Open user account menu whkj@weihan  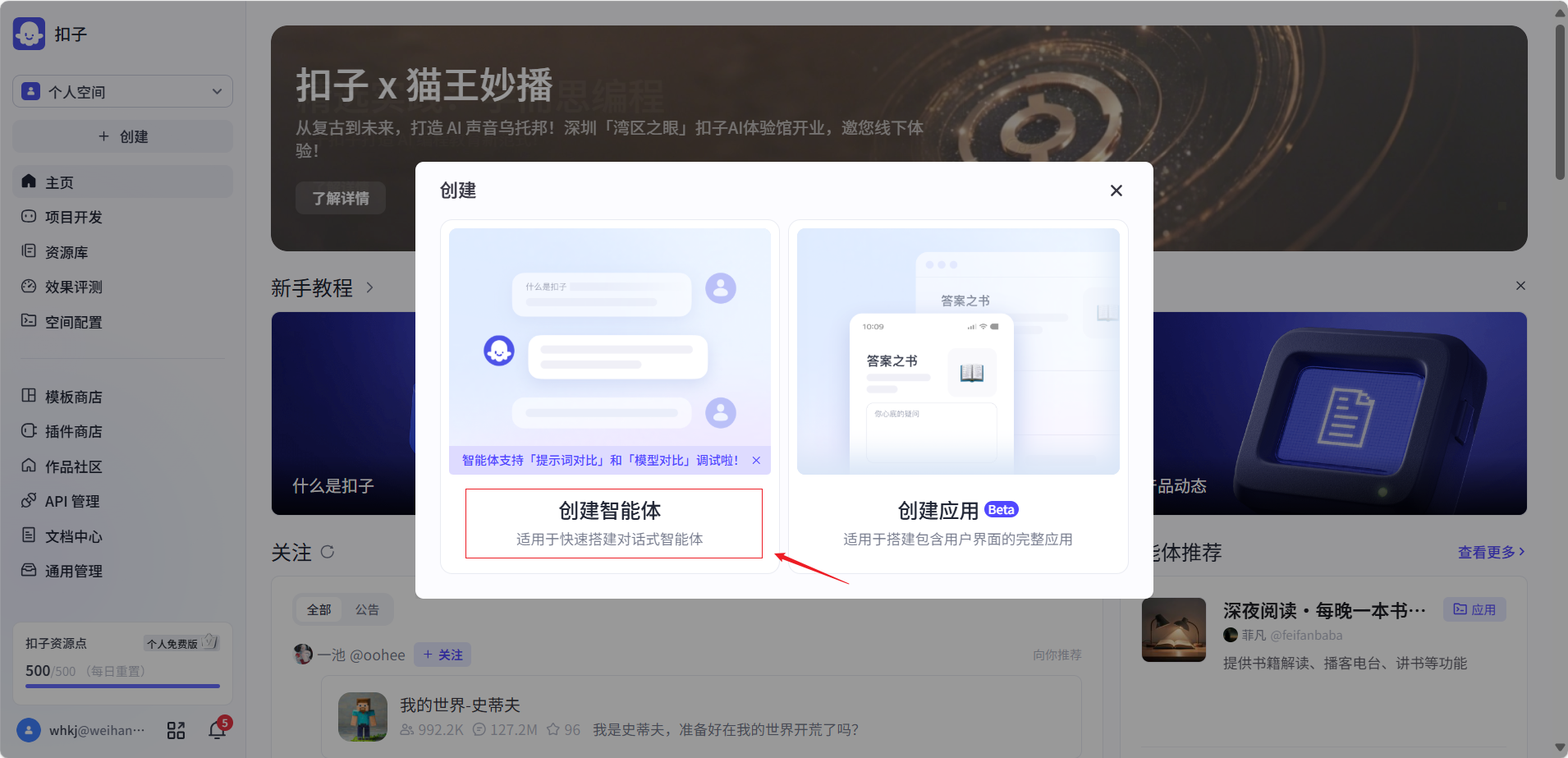[82, 730]
